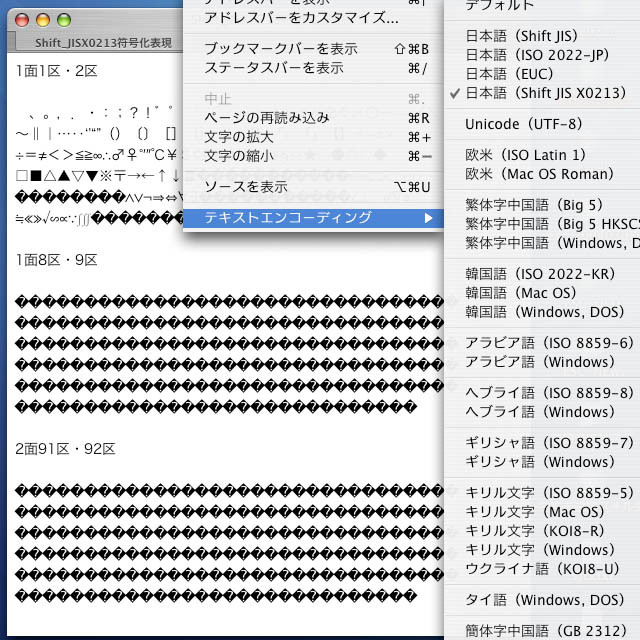Pick ウクライナ語 (KOI8-U) encoding
This screenshot has width=640, height=640.
[542, 569]
